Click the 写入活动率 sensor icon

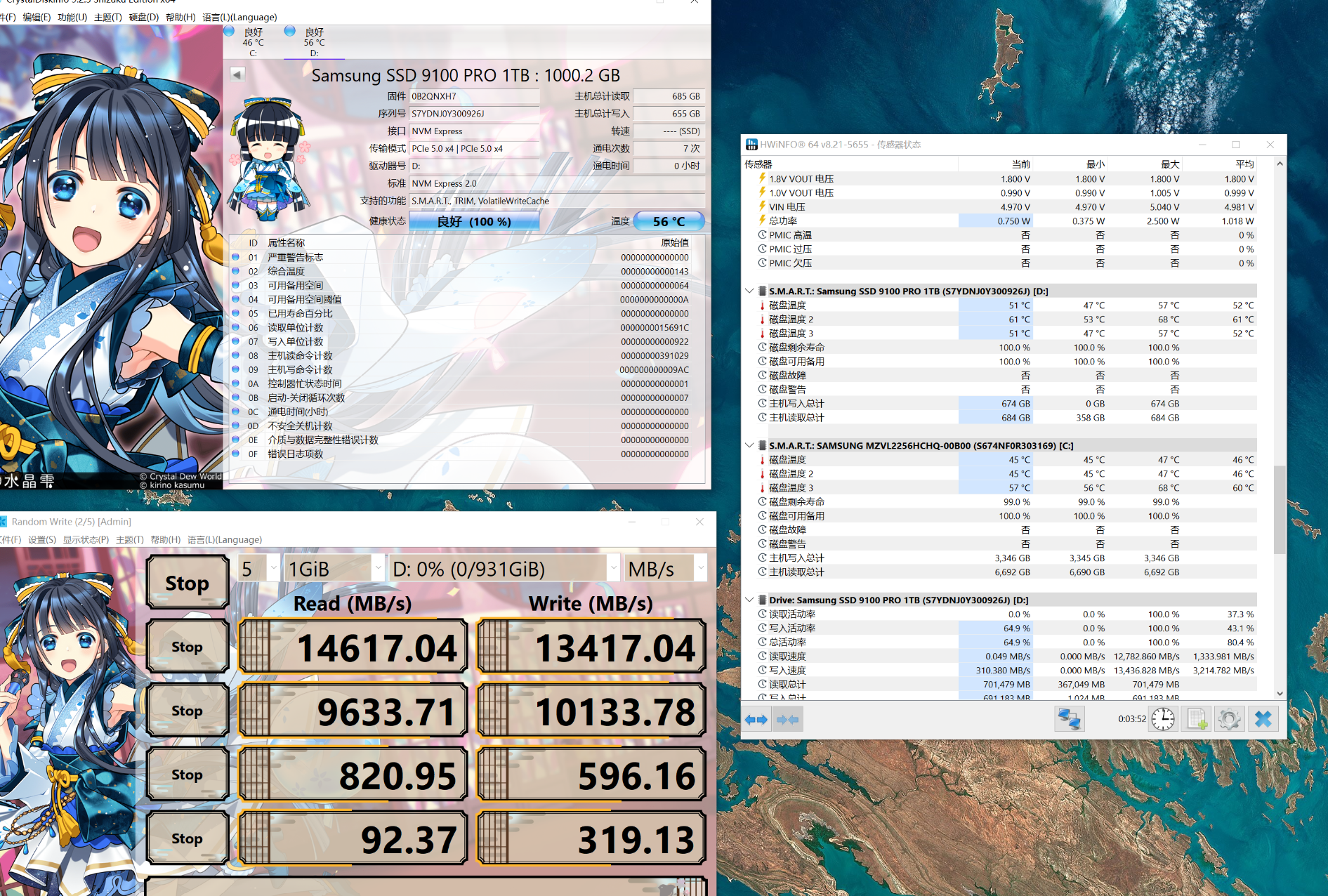pyautogui.click(x=762, y=628)
